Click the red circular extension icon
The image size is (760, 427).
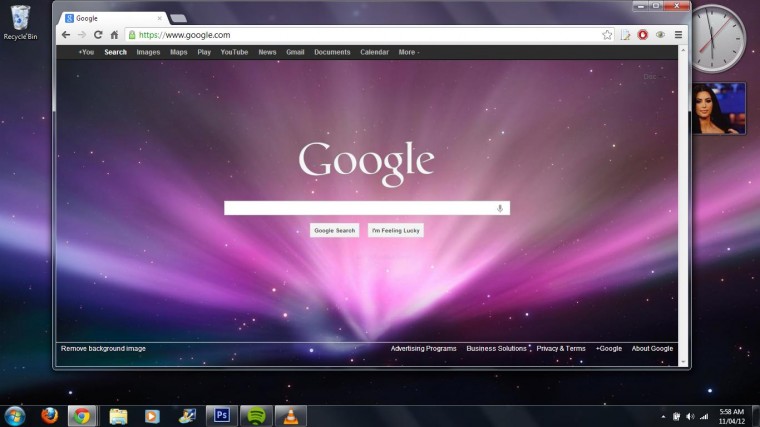(643, 35)
